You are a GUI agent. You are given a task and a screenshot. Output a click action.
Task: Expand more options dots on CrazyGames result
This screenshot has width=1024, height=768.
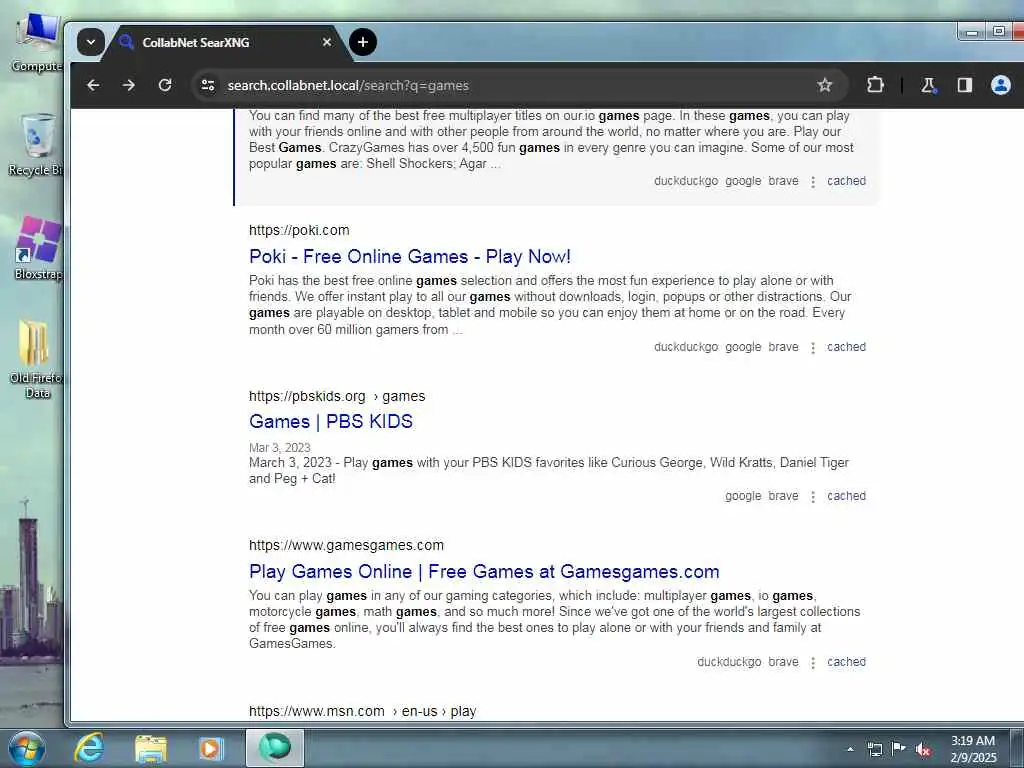click(x=813, y=182)
